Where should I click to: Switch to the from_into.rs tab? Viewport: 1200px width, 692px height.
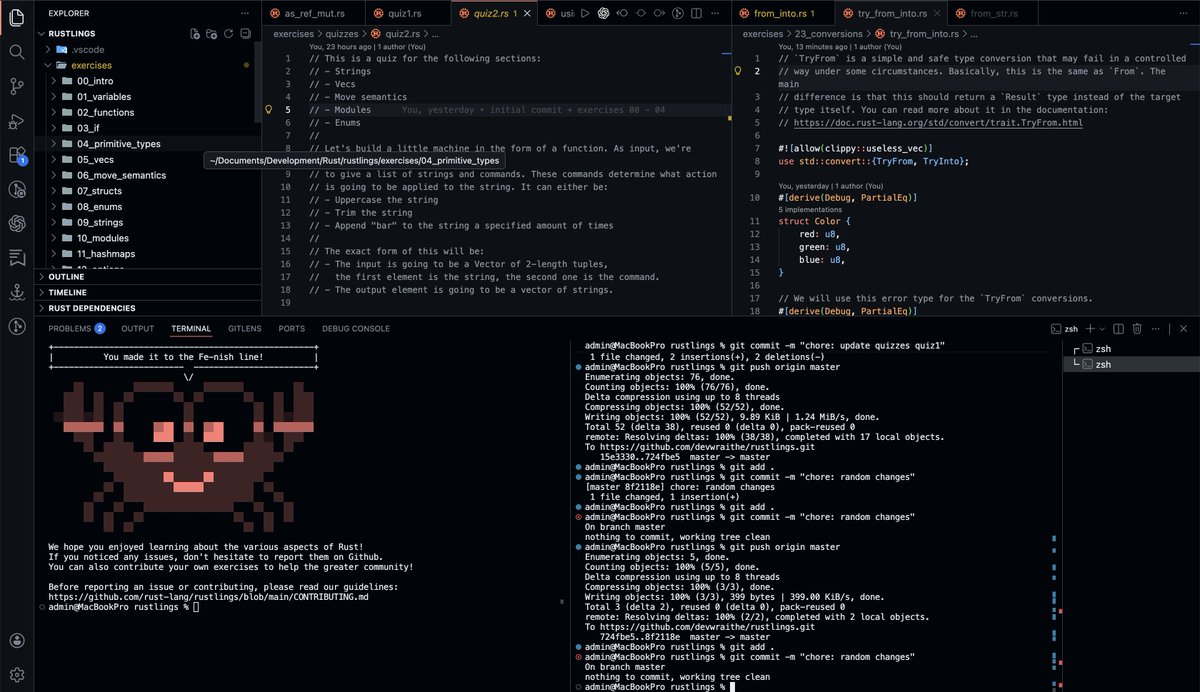[782, 14]
